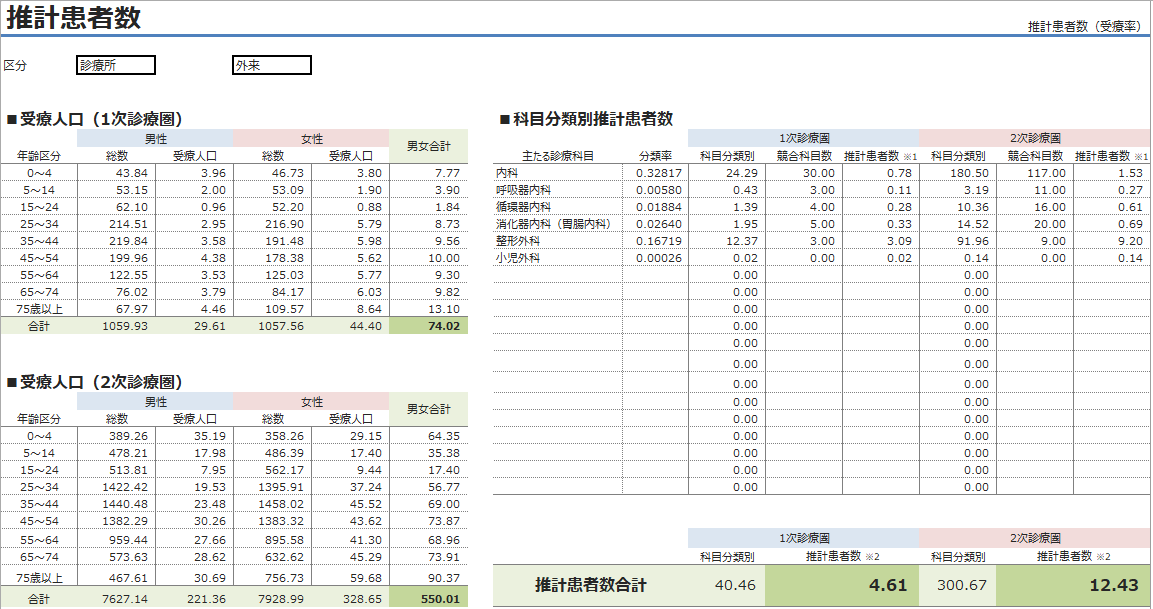Select the 12.37 整形外科 cell
Viewport: 1153px width, 609px height.
click(x=727, y=241)
